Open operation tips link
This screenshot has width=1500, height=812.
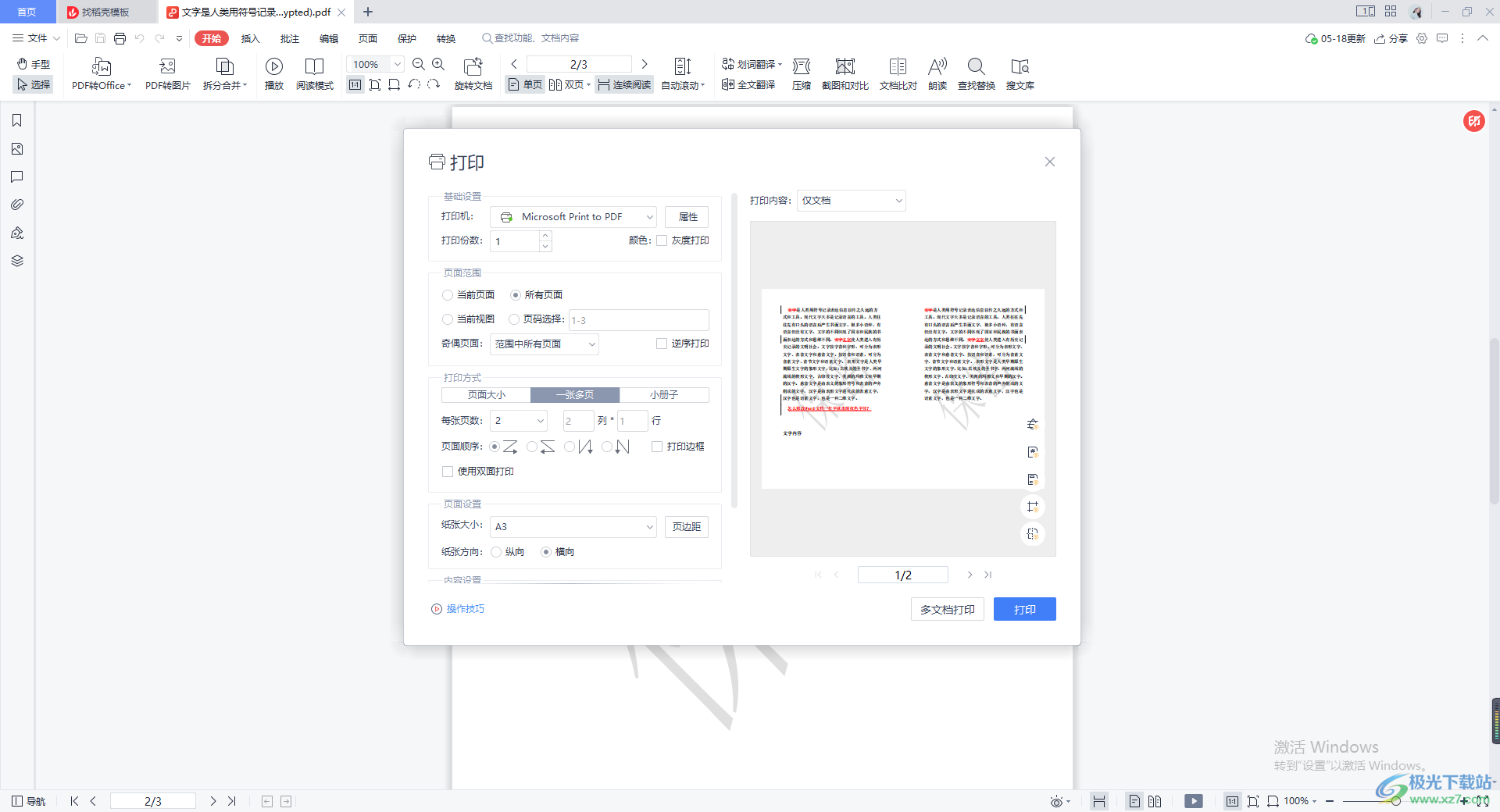click(x=458, y=609)
